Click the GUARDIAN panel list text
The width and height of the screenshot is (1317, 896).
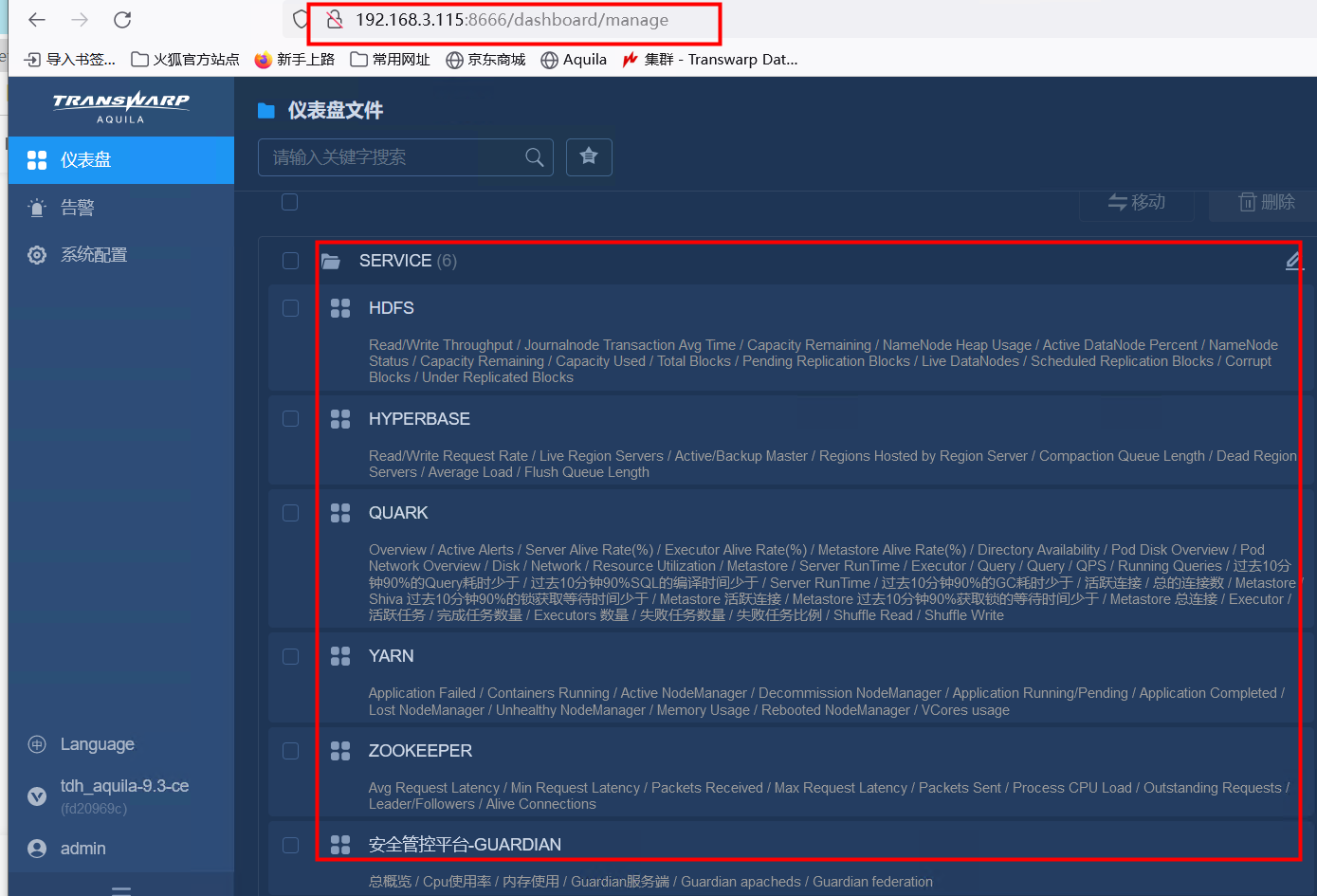pyautogui.click(x=650, y=882)
